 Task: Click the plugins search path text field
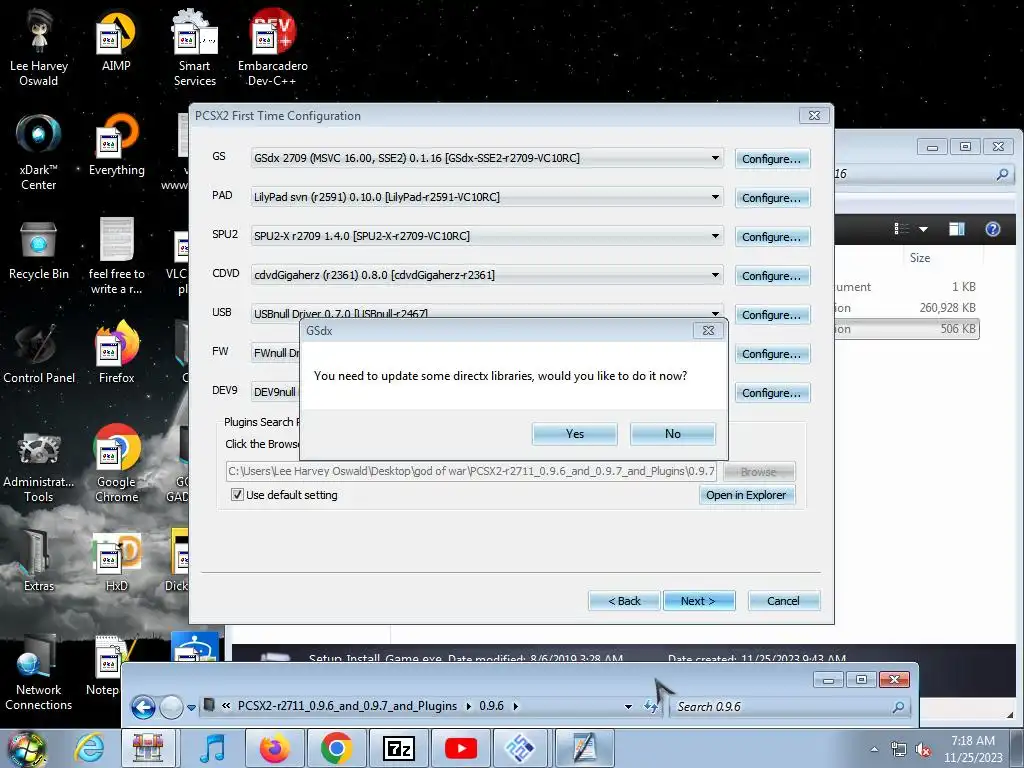[x=471, y=471]
